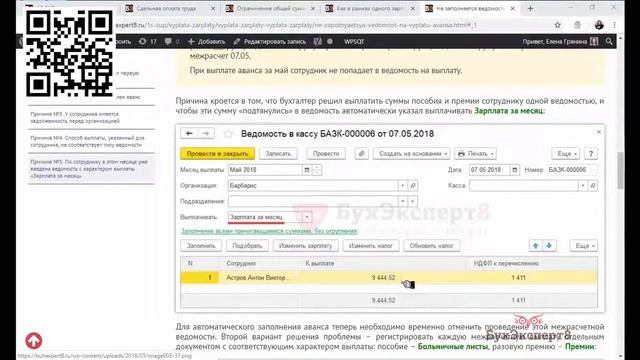Click the Изменить зарплату button
The width and height of the screenshot is (640, 360).
point(305,246)
